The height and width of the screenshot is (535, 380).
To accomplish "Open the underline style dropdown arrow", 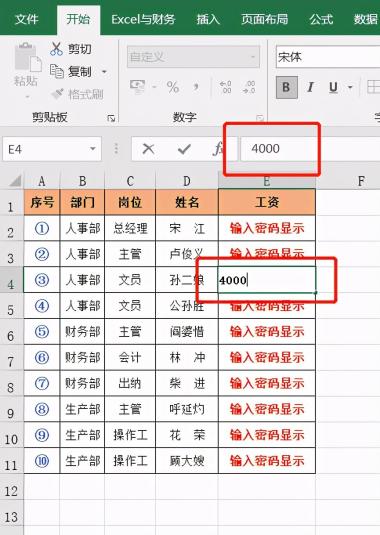I will coord(350,88).
